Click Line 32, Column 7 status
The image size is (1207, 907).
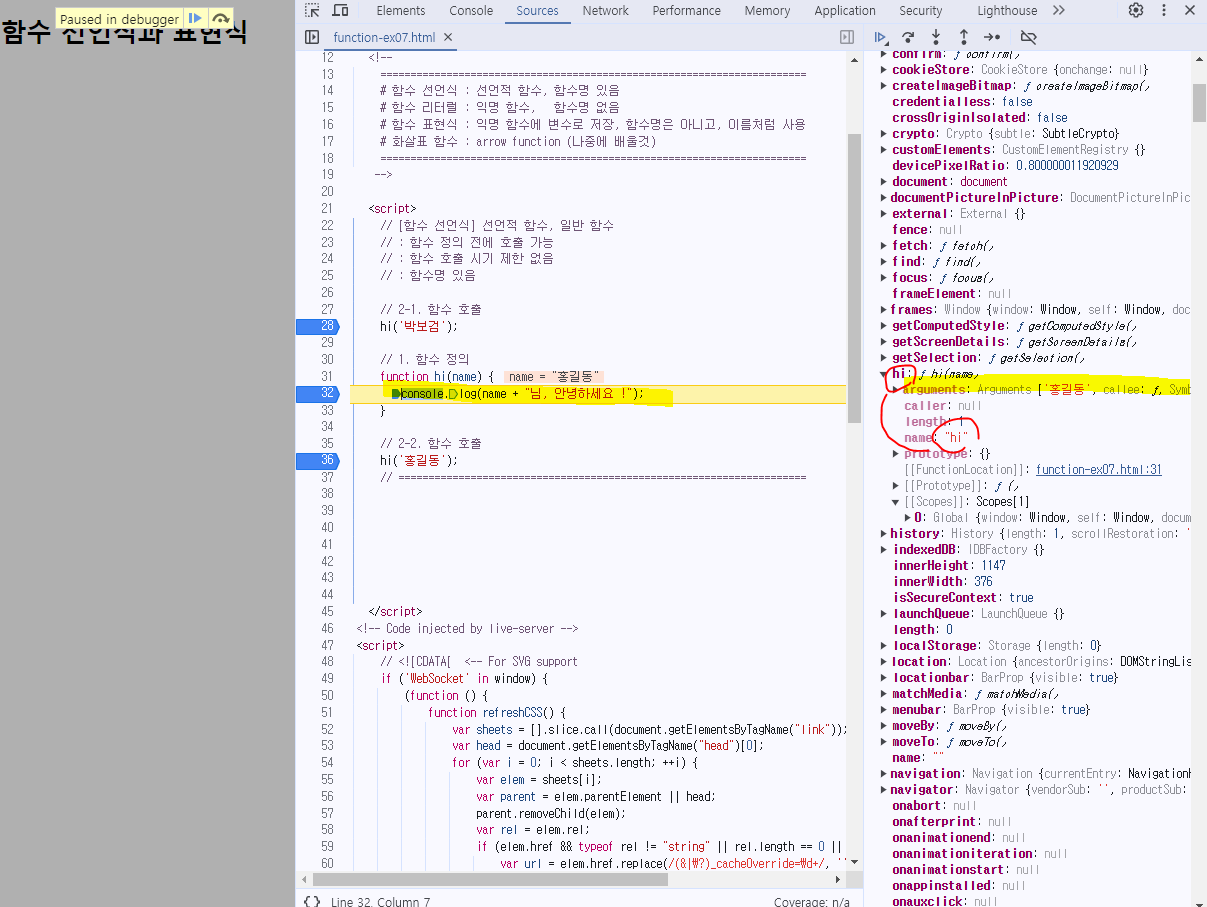(x=381, y=901)
